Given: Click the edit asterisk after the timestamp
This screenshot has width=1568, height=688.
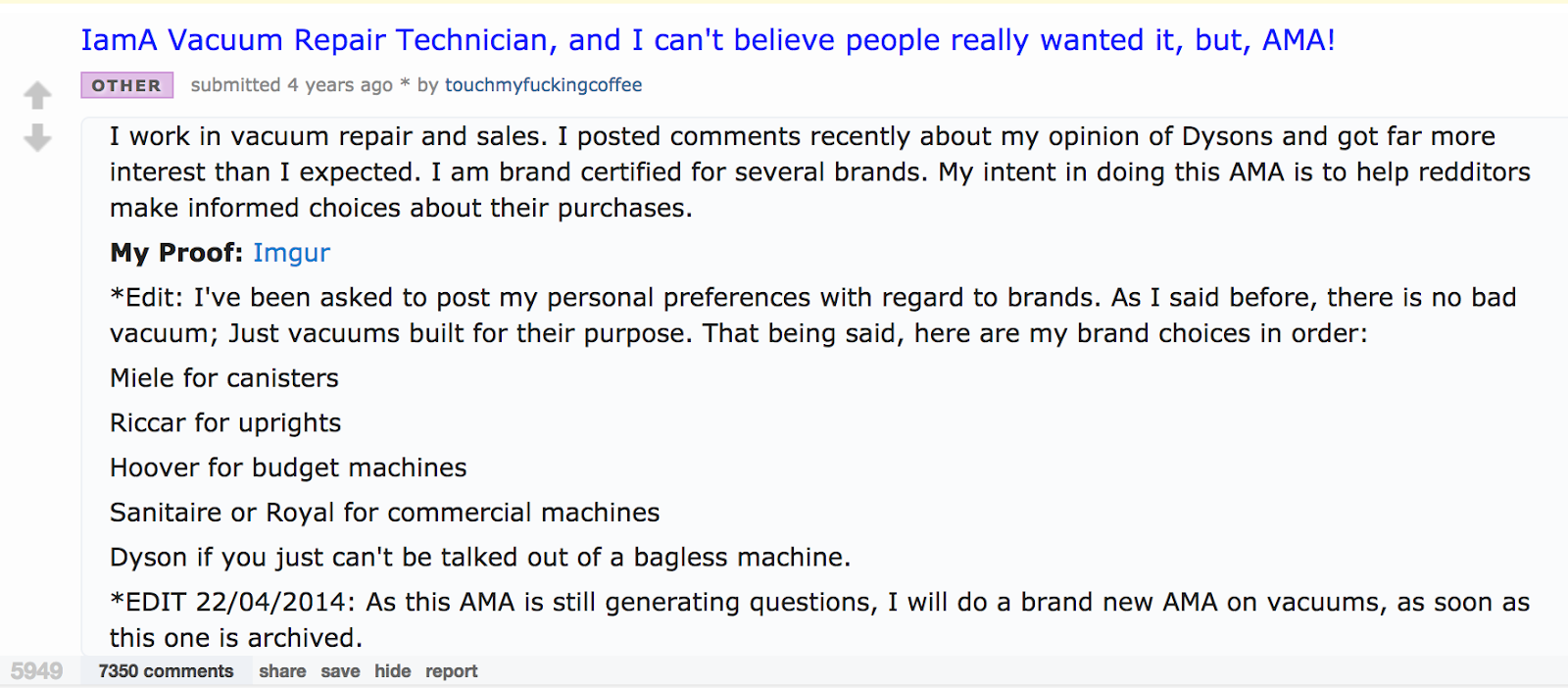Looking at the screenshot, I should 405,85.
